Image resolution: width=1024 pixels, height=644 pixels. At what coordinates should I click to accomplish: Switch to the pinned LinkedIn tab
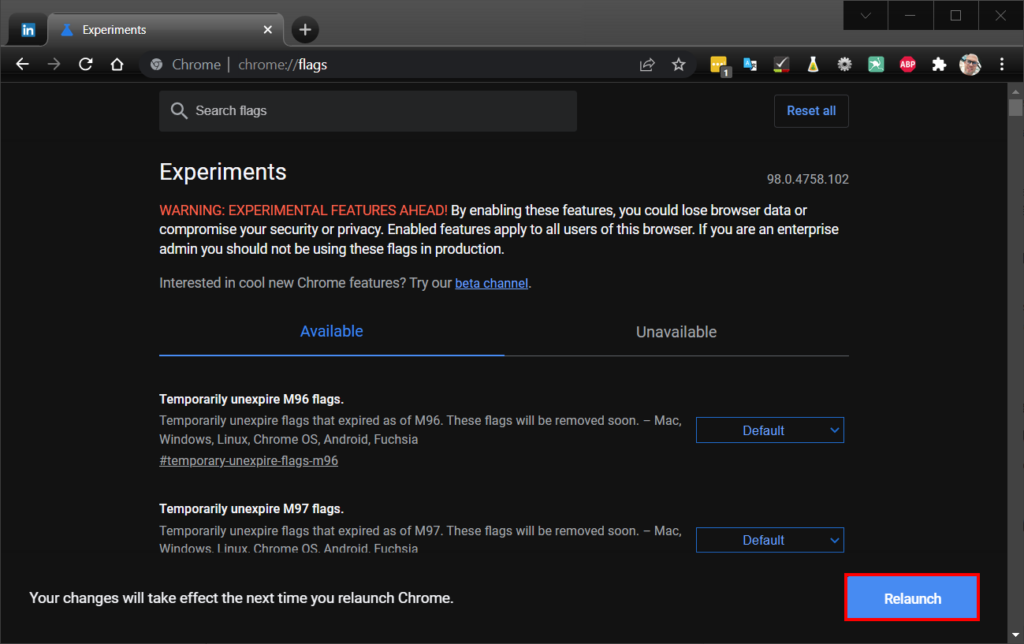pyautogui.click(x=28, y=30)
